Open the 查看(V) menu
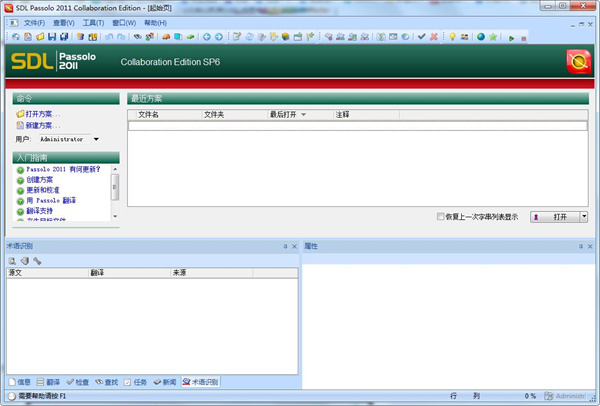The width and height of the screenshot is (600, 406). click(64, 23)
